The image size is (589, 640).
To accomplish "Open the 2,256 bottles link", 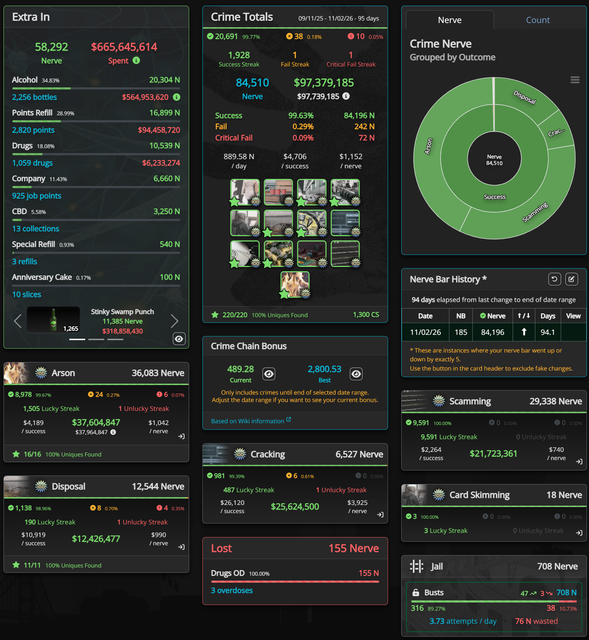I will (34, 97).
